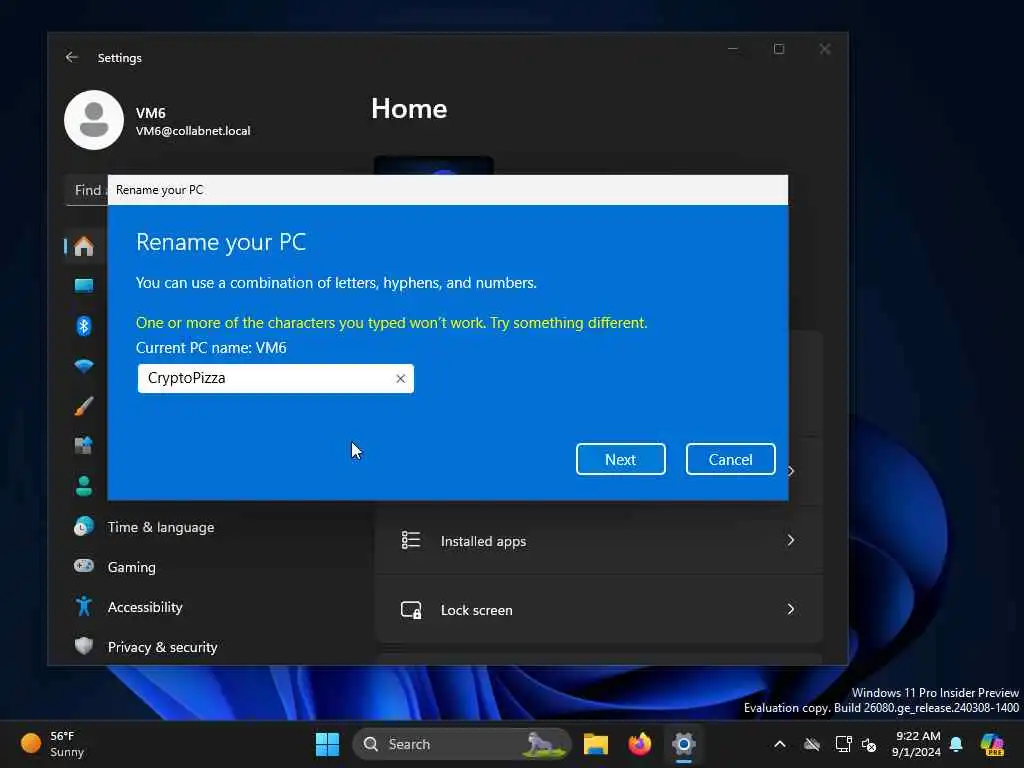Open Network & internet Wi-Fi icon

pyautogui.click(x=84, y=366)
